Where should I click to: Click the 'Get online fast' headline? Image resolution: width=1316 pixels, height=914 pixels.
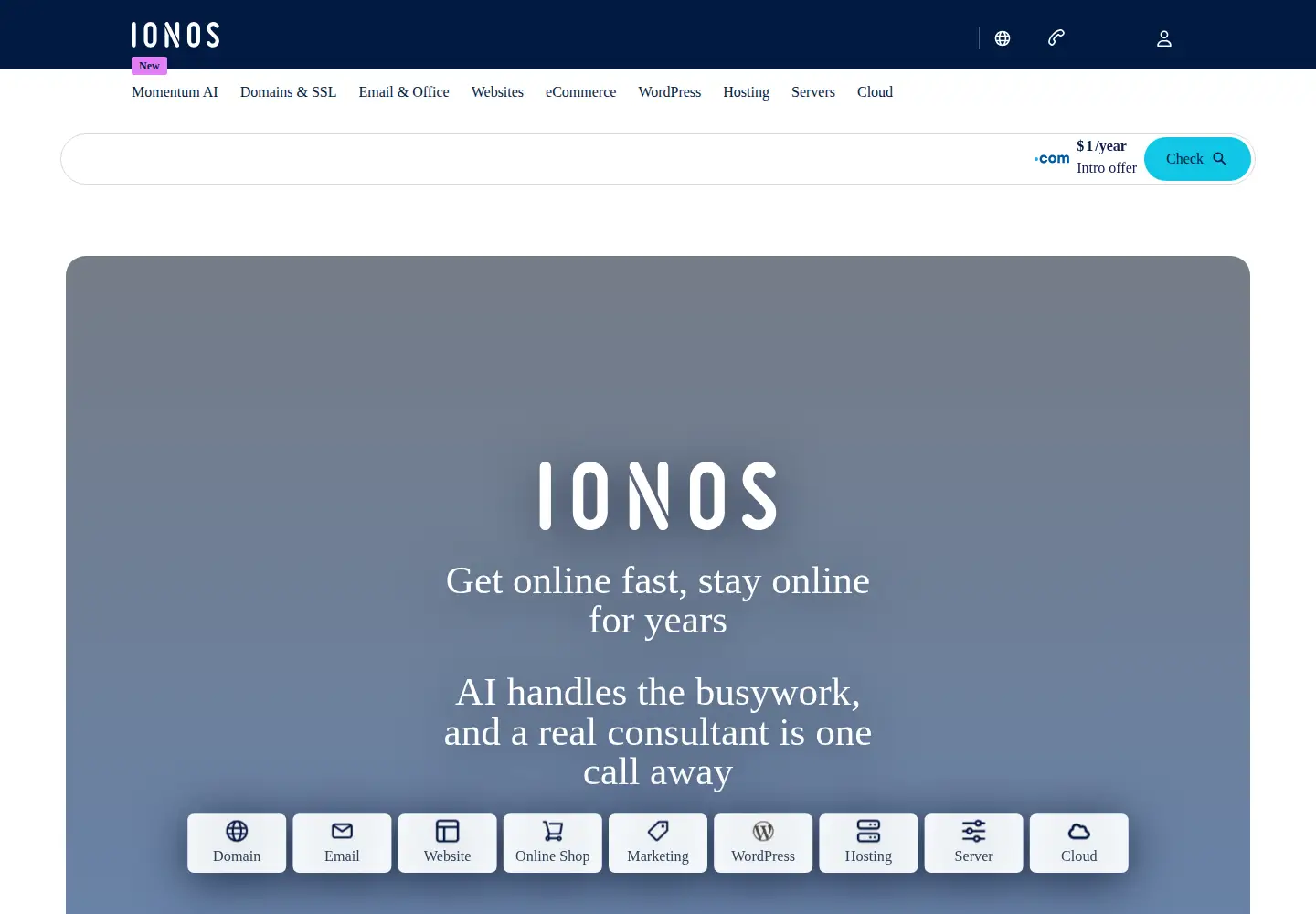pos(658,600)
